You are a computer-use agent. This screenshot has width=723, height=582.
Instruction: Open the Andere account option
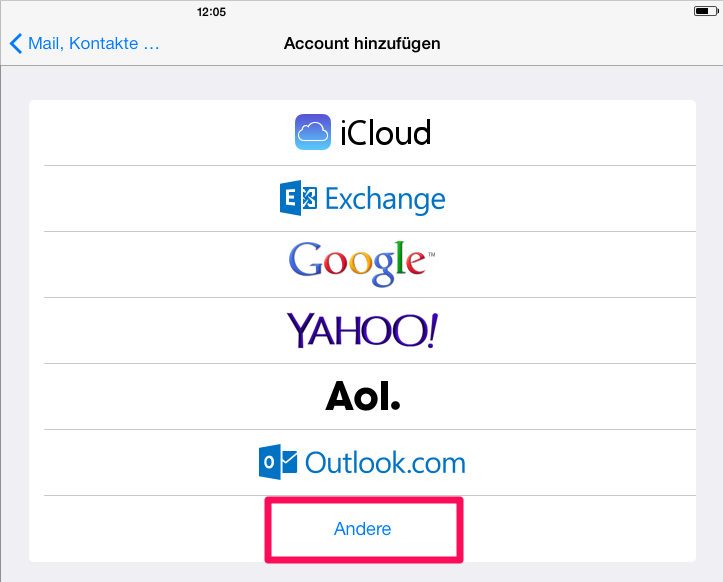click(x=362, y=529)
